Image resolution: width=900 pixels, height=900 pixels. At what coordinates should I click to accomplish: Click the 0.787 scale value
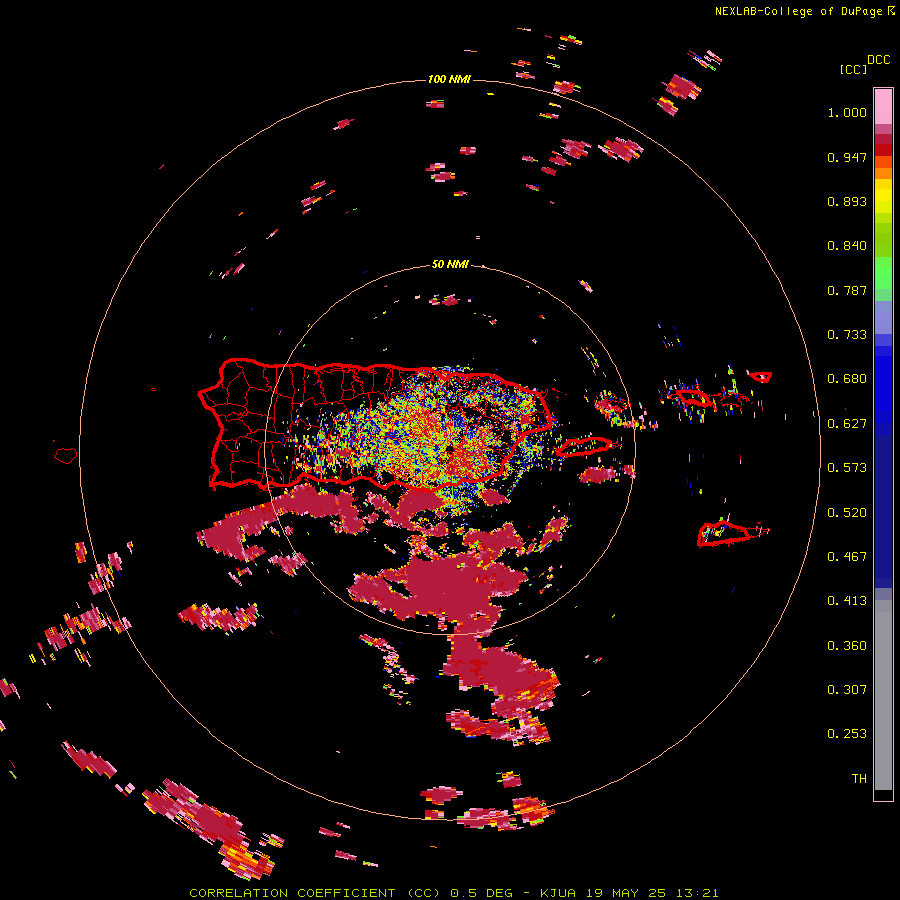847,290
